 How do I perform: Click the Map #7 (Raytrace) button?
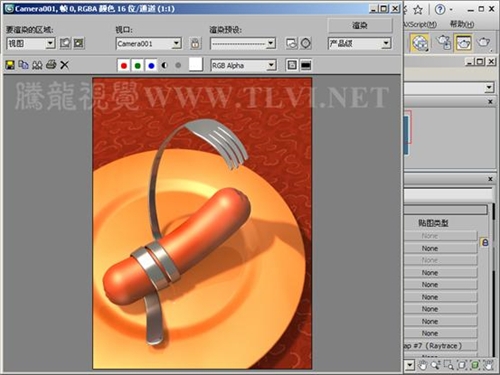(x=441, y=346)
